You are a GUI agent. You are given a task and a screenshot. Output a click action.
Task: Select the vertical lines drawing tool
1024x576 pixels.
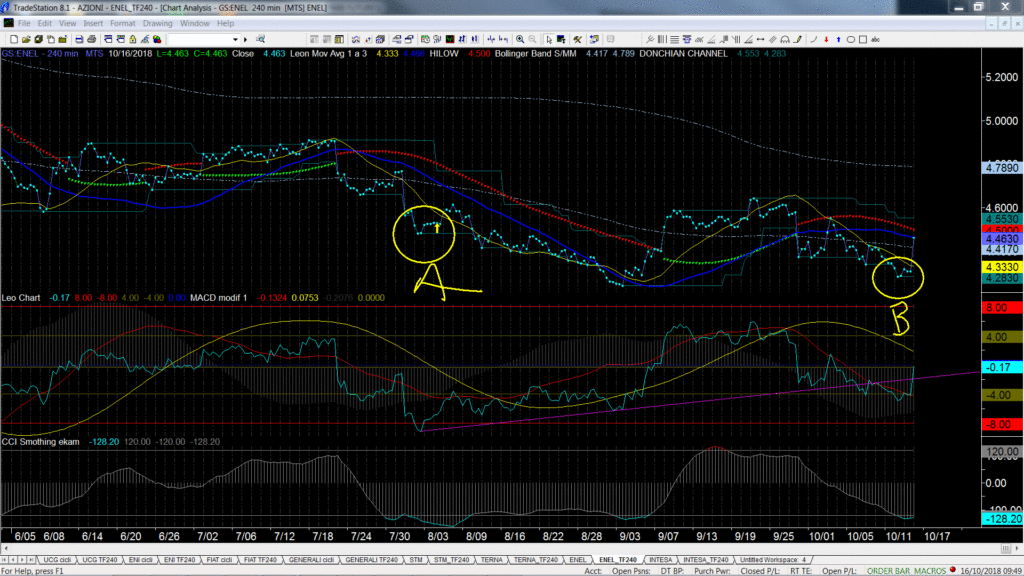coord(662,40)
